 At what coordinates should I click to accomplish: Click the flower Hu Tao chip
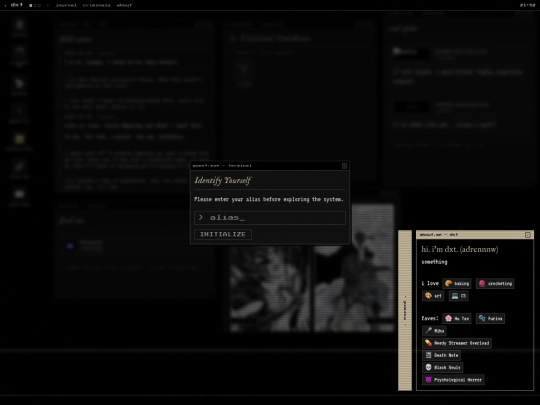tap(457, 319)
